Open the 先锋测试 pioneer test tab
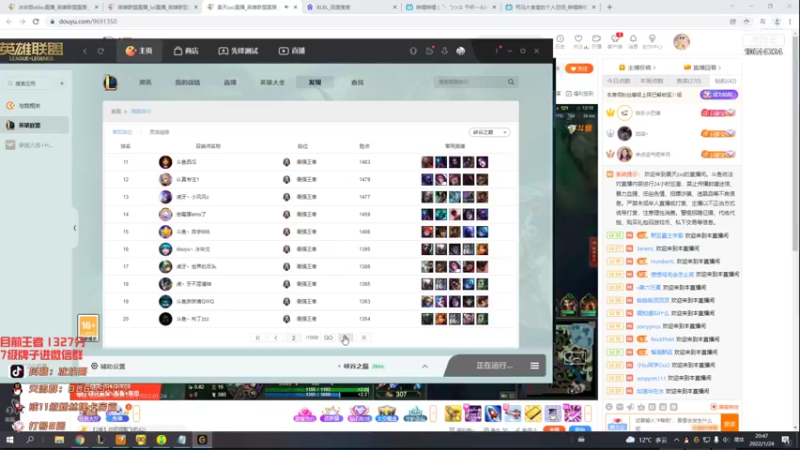The image size is (800, 450). pos(238,51)
